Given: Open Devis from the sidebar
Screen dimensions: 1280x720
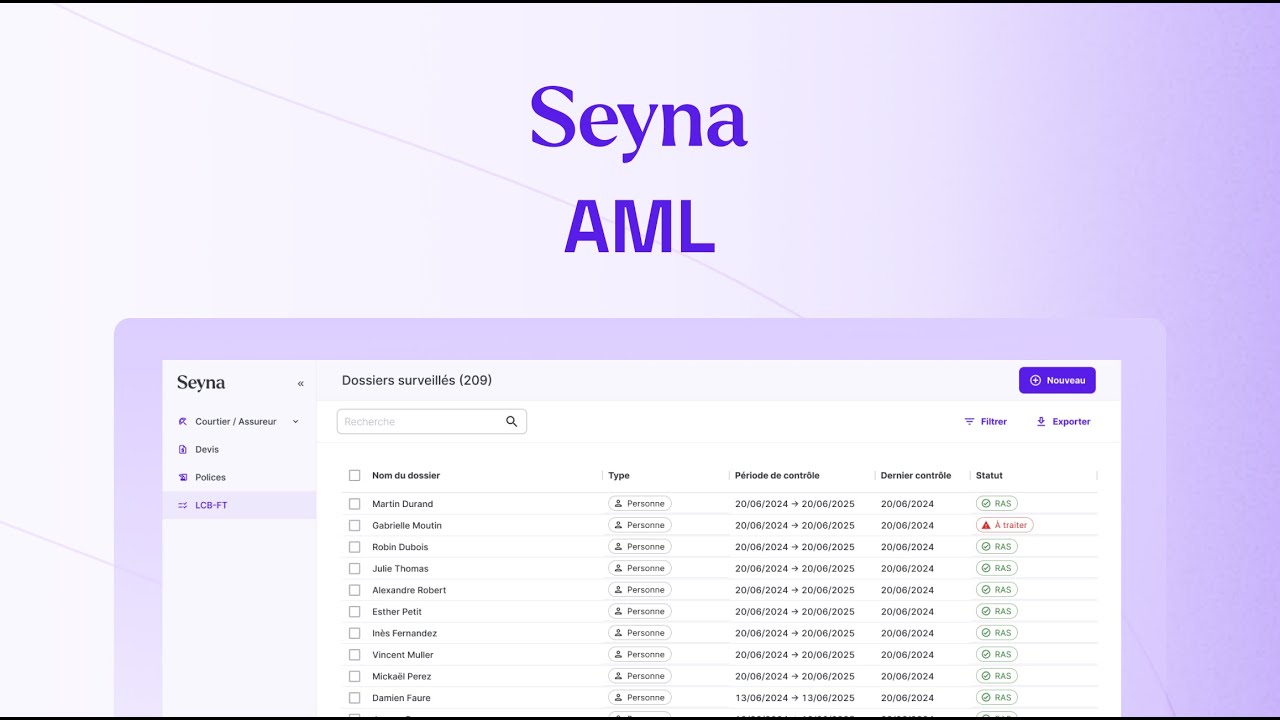Looking at the screenshot, I should coord(239,450).
